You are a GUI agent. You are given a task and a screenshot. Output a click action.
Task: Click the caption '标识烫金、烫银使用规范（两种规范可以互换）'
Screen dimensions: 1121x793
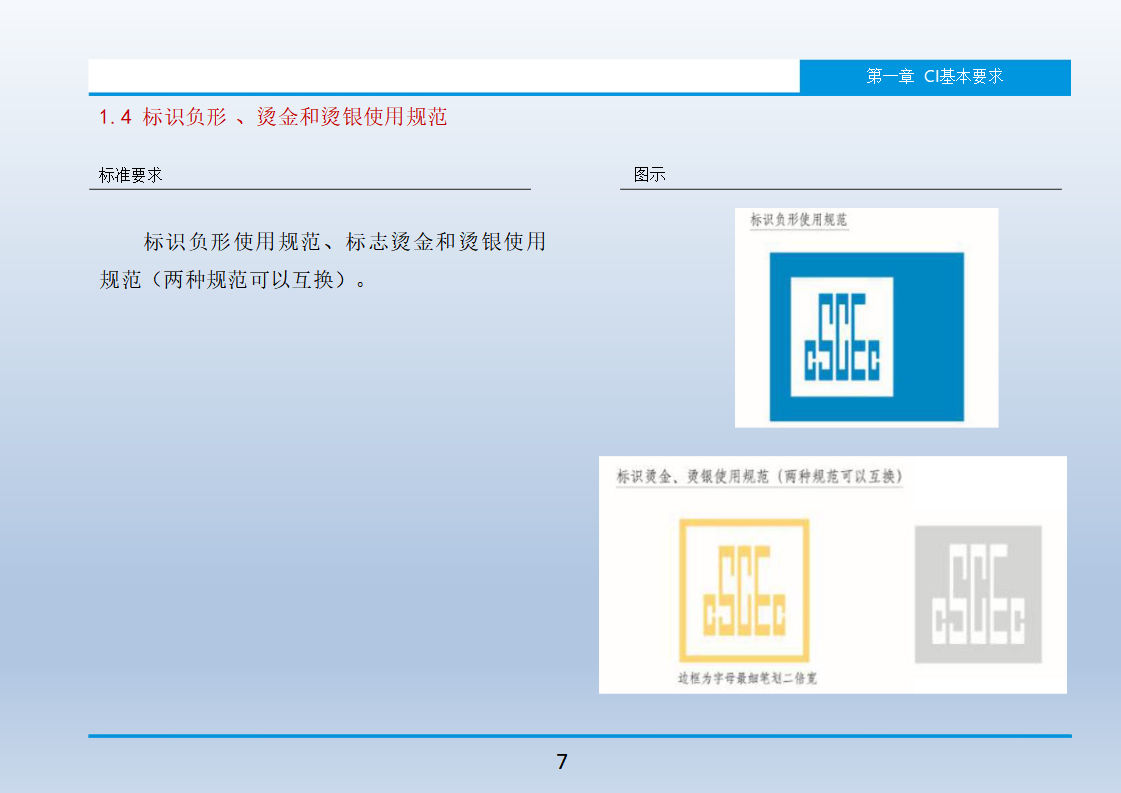point(759,476)
